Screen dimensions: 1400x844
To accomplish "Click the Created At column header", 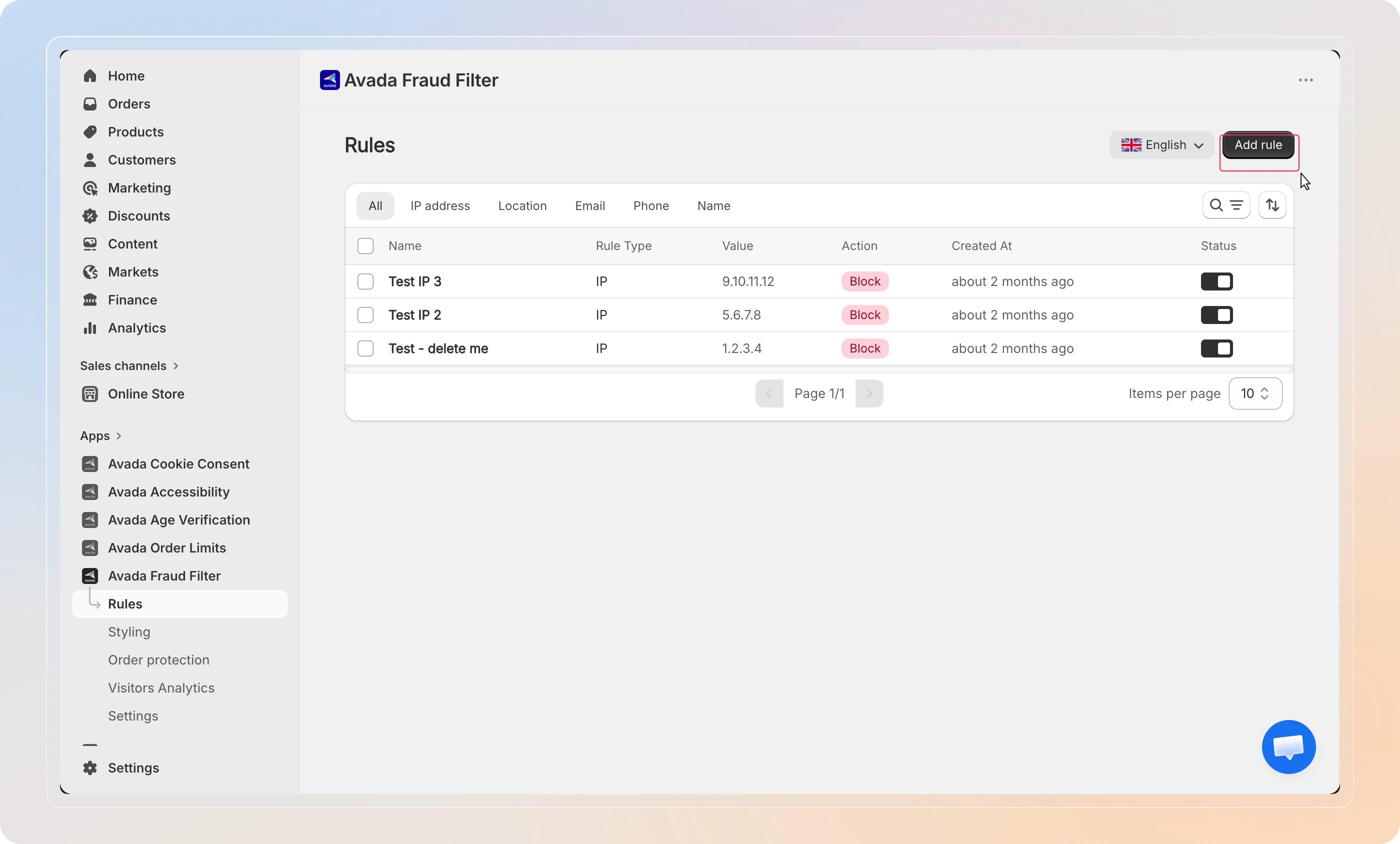I will (x=981, y=246).
